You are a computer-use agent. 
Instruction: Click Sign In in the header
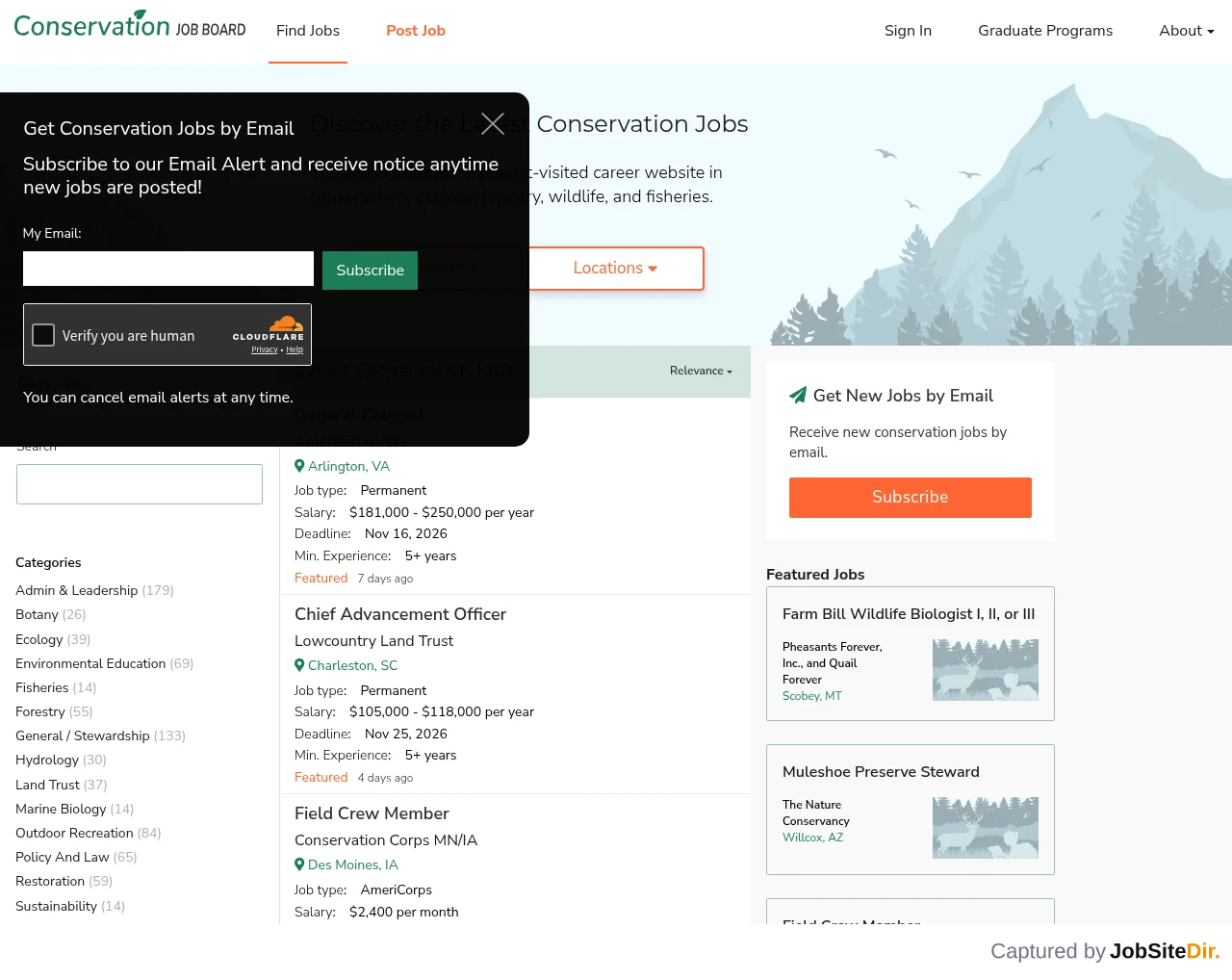coord(908,31)
